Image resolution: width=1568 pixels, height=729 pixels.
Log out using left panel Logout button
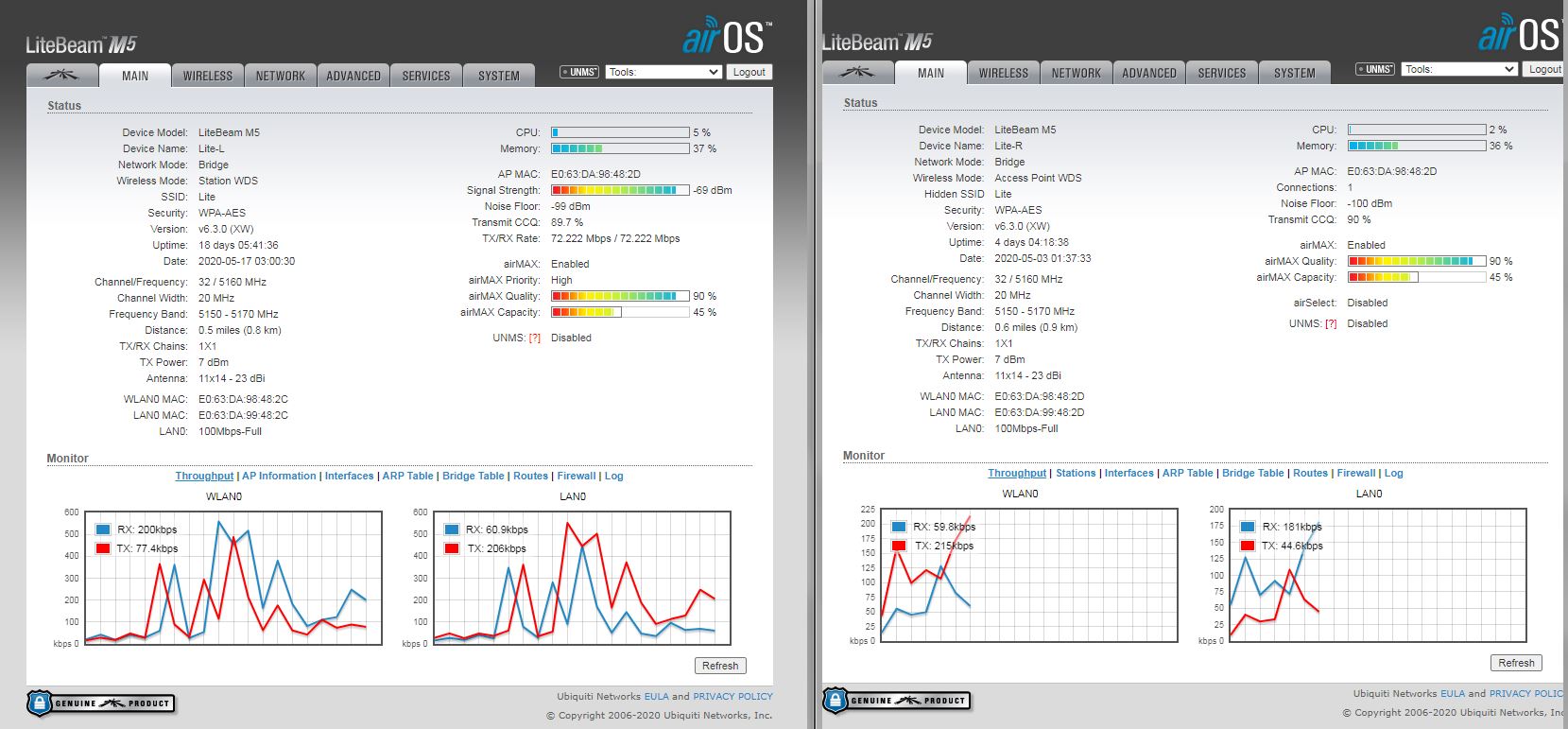click(x=750, y=72)
